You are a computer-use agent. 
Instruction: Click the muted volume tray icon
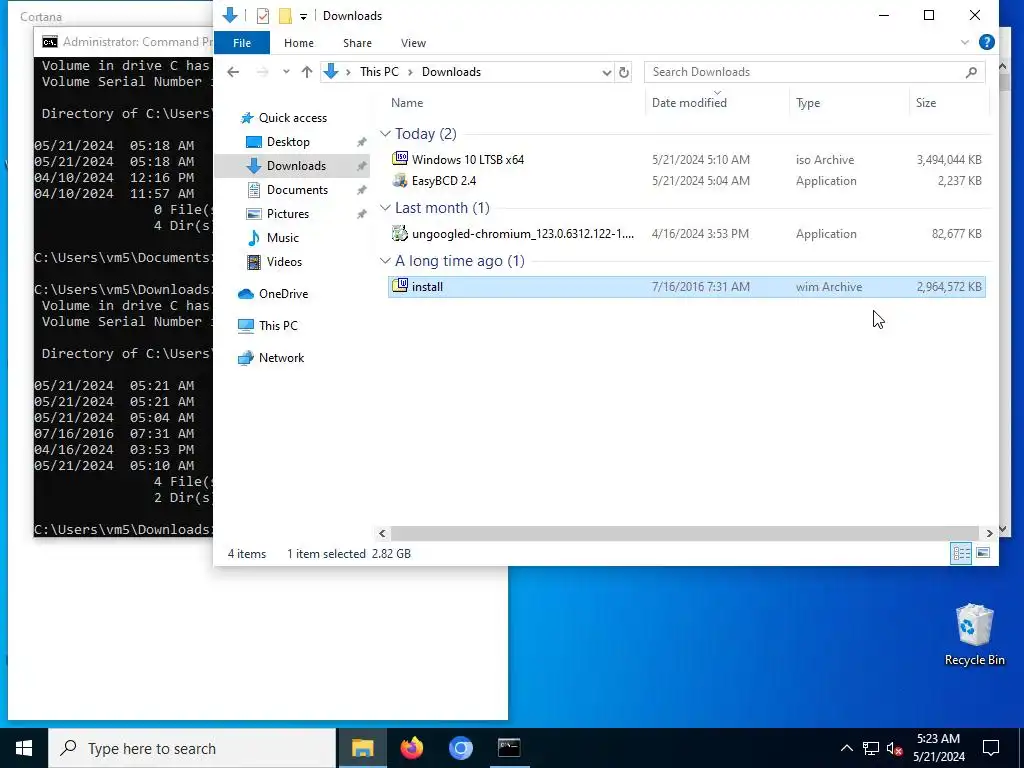click(895, 748)
